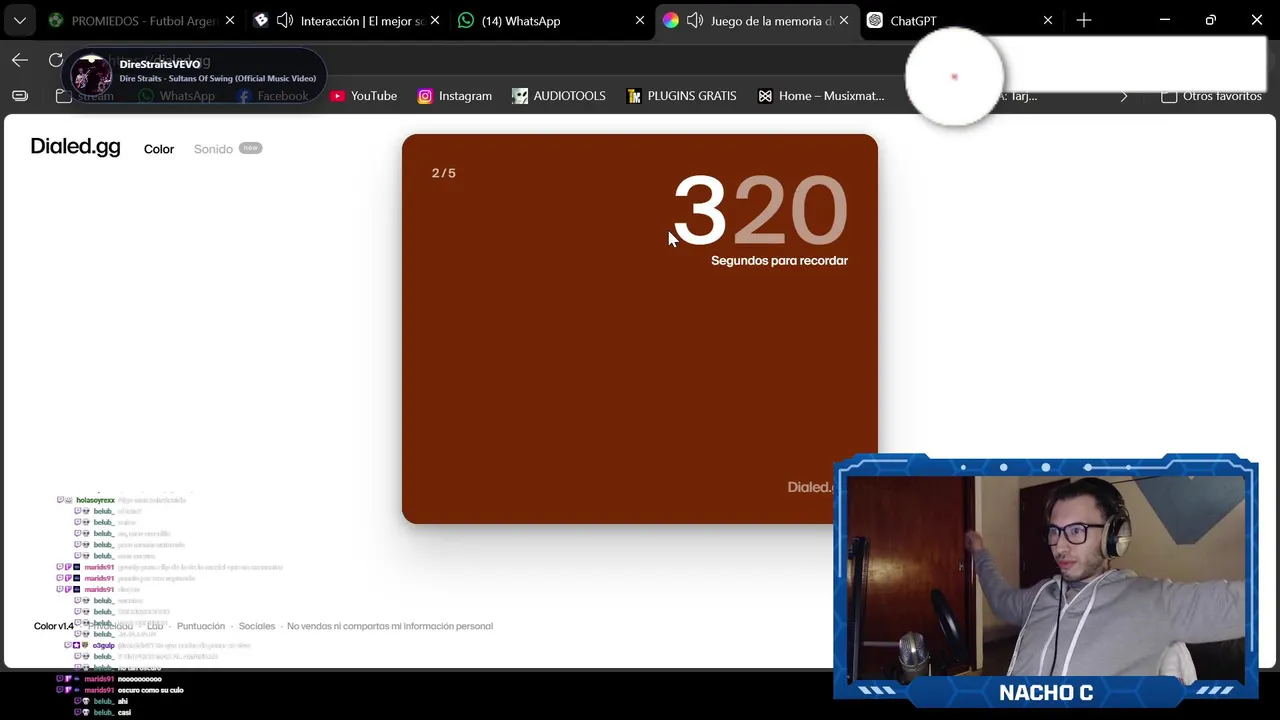Click the 2 / 5 round counter
Screen dimensions: 1280x720
point(444,173)
